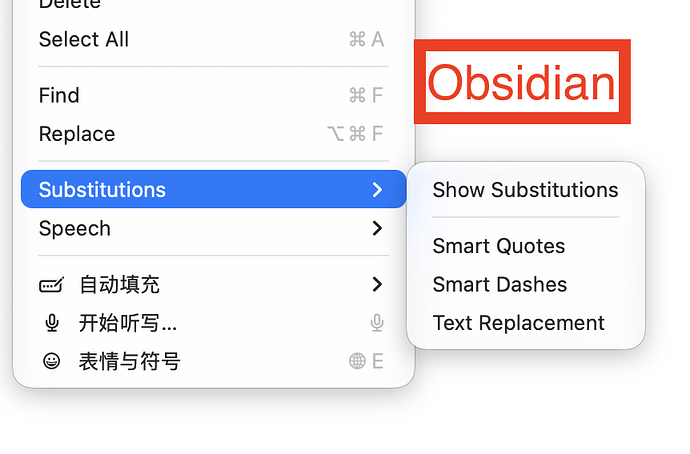Expand the 自动填充 submenu arrow
The height and width of the screenshot is (454, 690).
coord(377,285)
